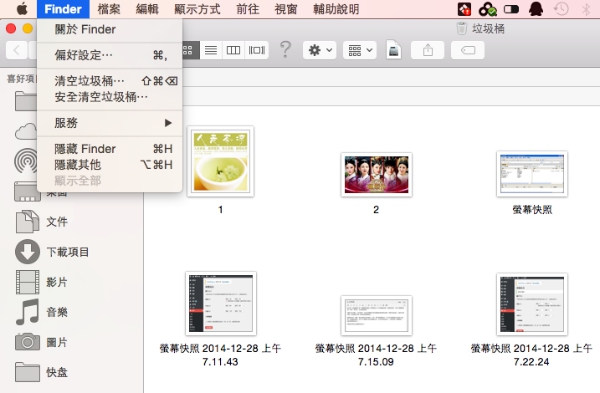Open iCloud Drive in the sidebar
Viewport: 600px width, 393px height.
pos(26,132)
